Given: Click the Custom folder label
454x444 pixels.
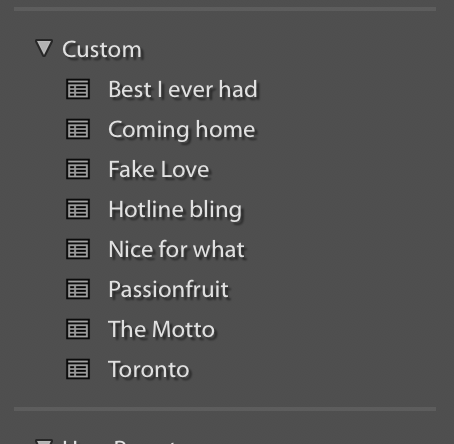Looking at the screenshot, I should [102, 50].
